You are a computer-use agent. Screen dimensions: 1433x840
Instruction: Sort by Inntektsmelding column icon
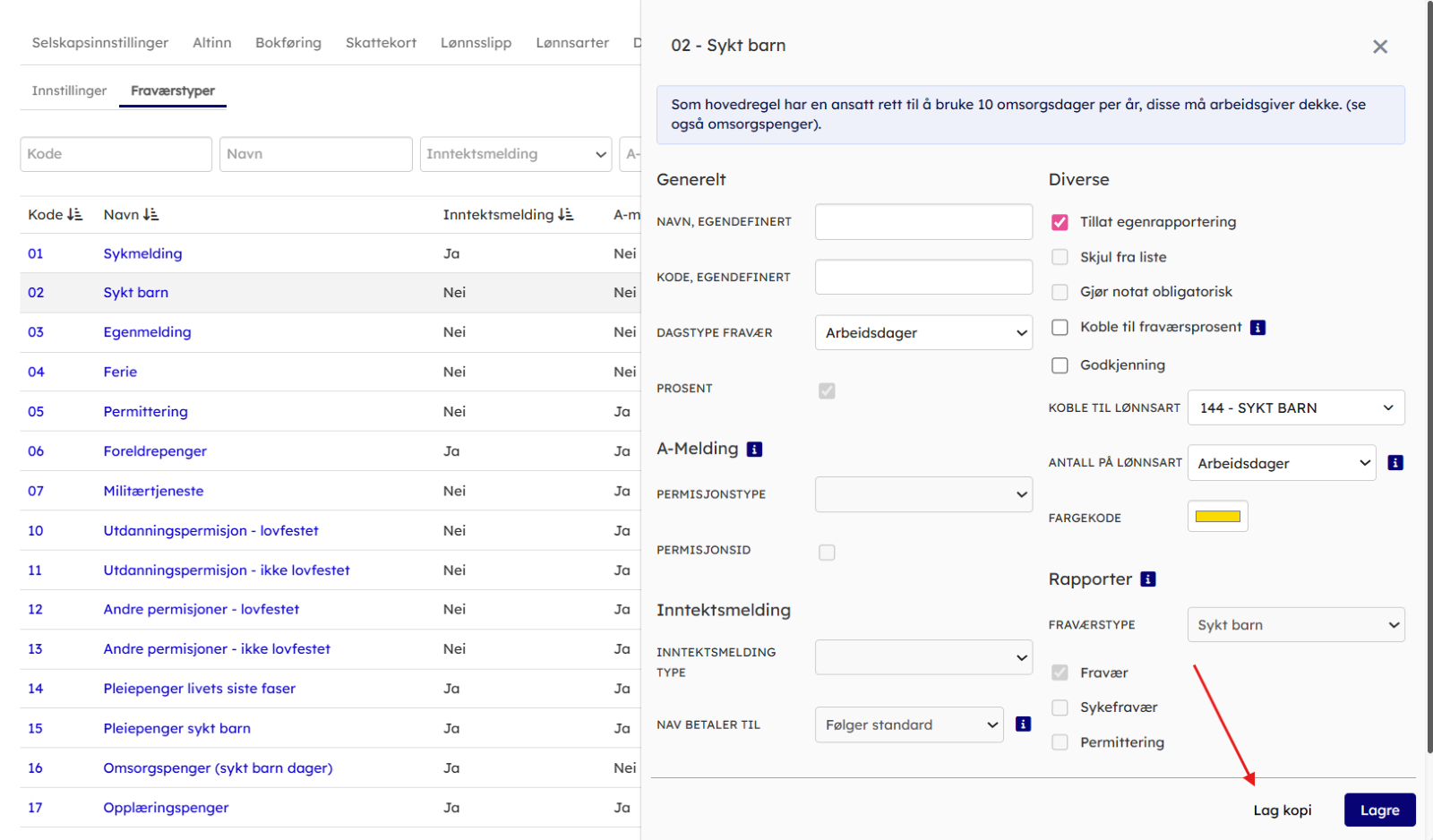click(x=565, y=215)
